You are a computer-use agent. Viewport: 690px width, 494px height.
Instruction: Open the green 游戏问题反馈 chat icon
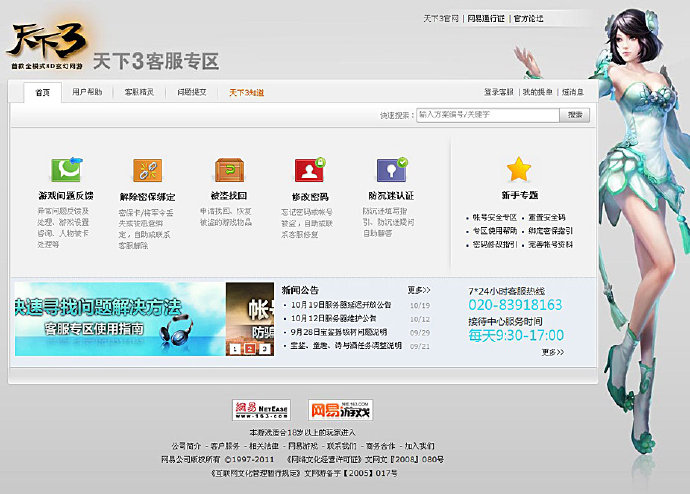(x=66, y=170)
